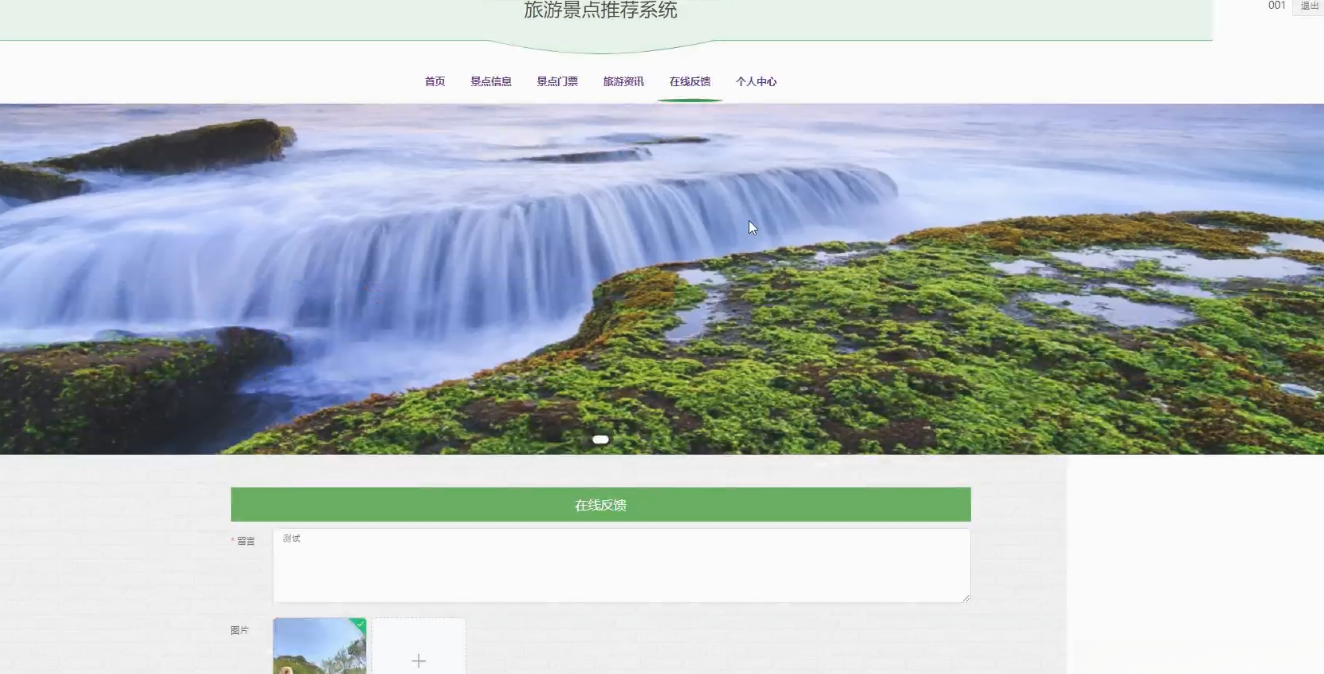Click the 旅游景点推荐系统 site title
The image size is (1324, 674).
(x=601, y=11)
